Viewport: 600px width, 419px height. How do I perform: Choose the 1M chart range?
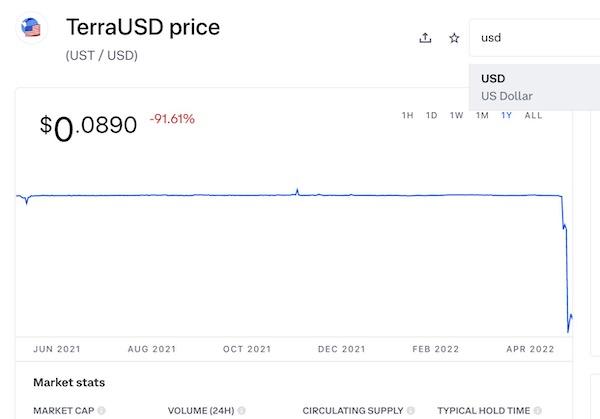pos(482,115)
